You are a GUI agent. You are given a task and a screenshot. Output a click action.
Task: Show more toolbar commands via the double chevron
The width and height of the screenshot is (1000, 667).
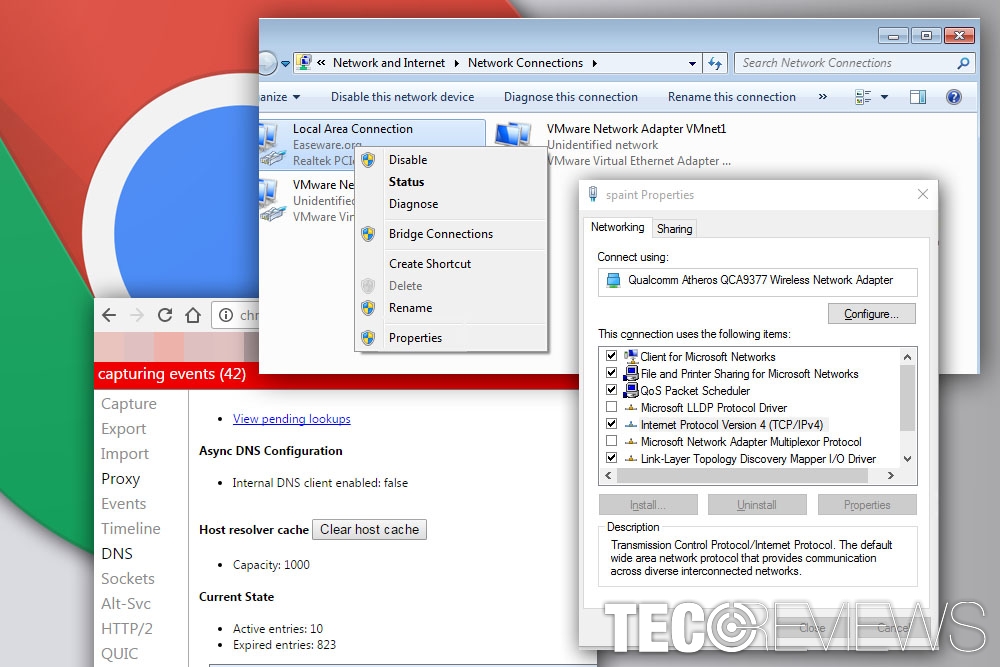pyautogui.click(x=823, y=97)
